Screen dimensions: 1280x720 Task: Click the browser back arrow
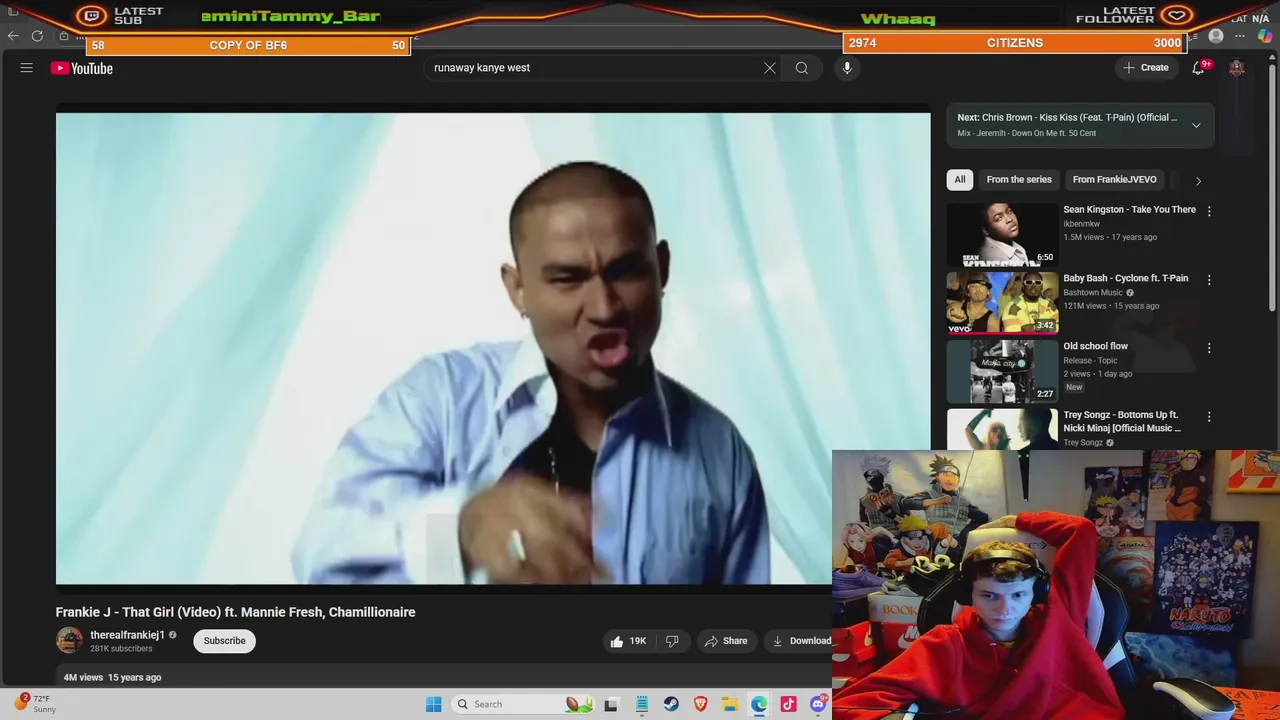[x=13, y=36]
